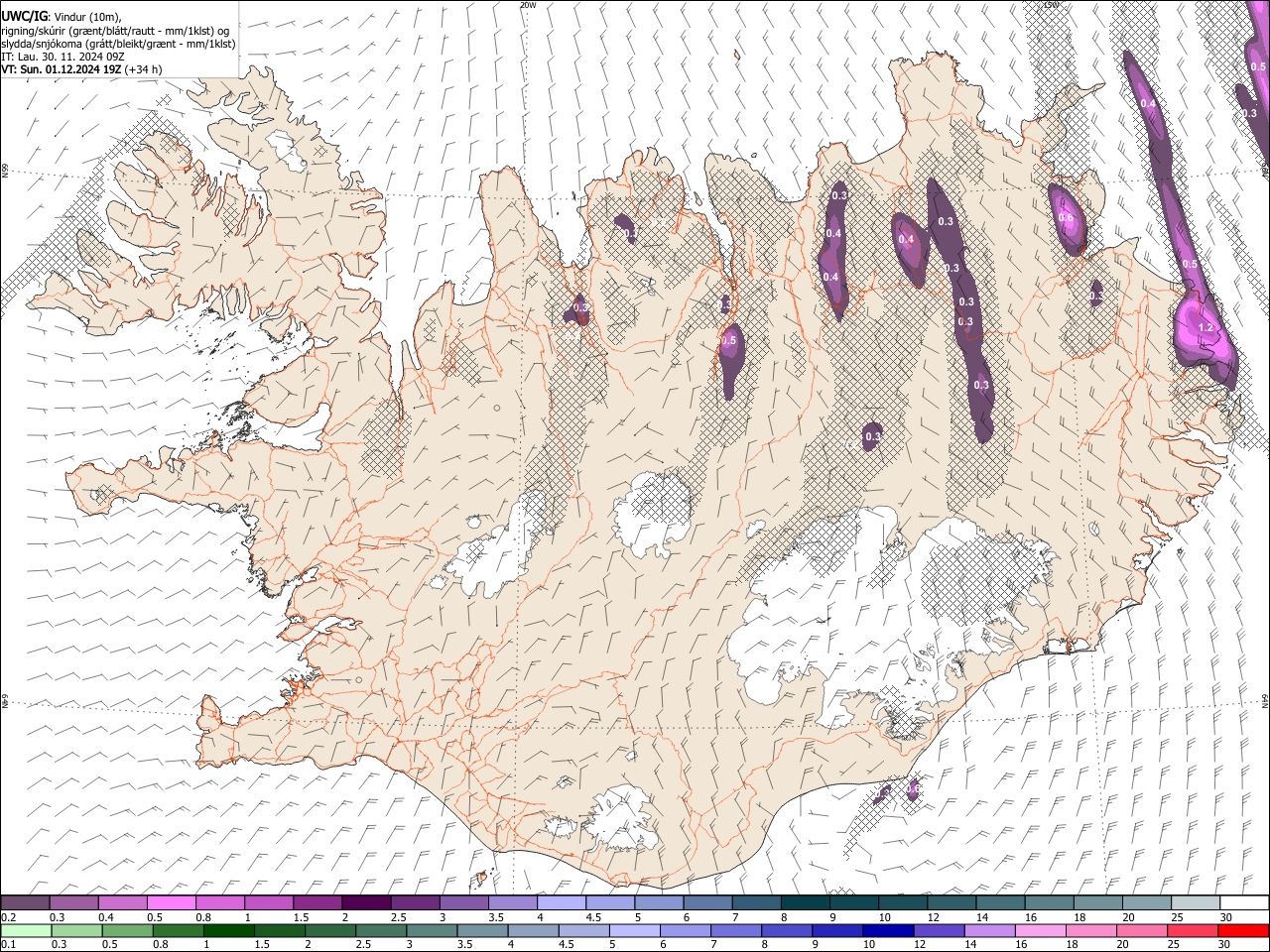
Task: Click the light gray top-row swatch starting at 25
Action: point(1195,902)
